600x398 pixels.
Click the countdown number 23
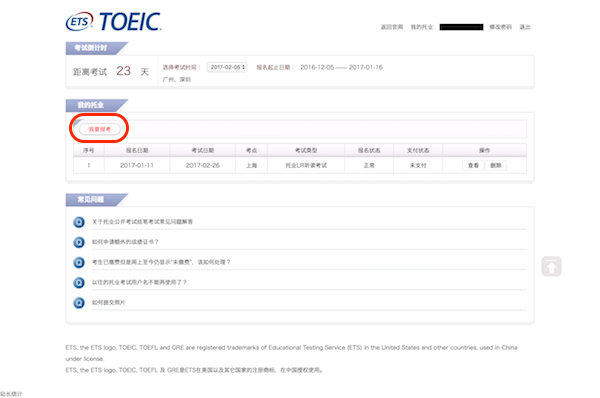pos(124,71)
